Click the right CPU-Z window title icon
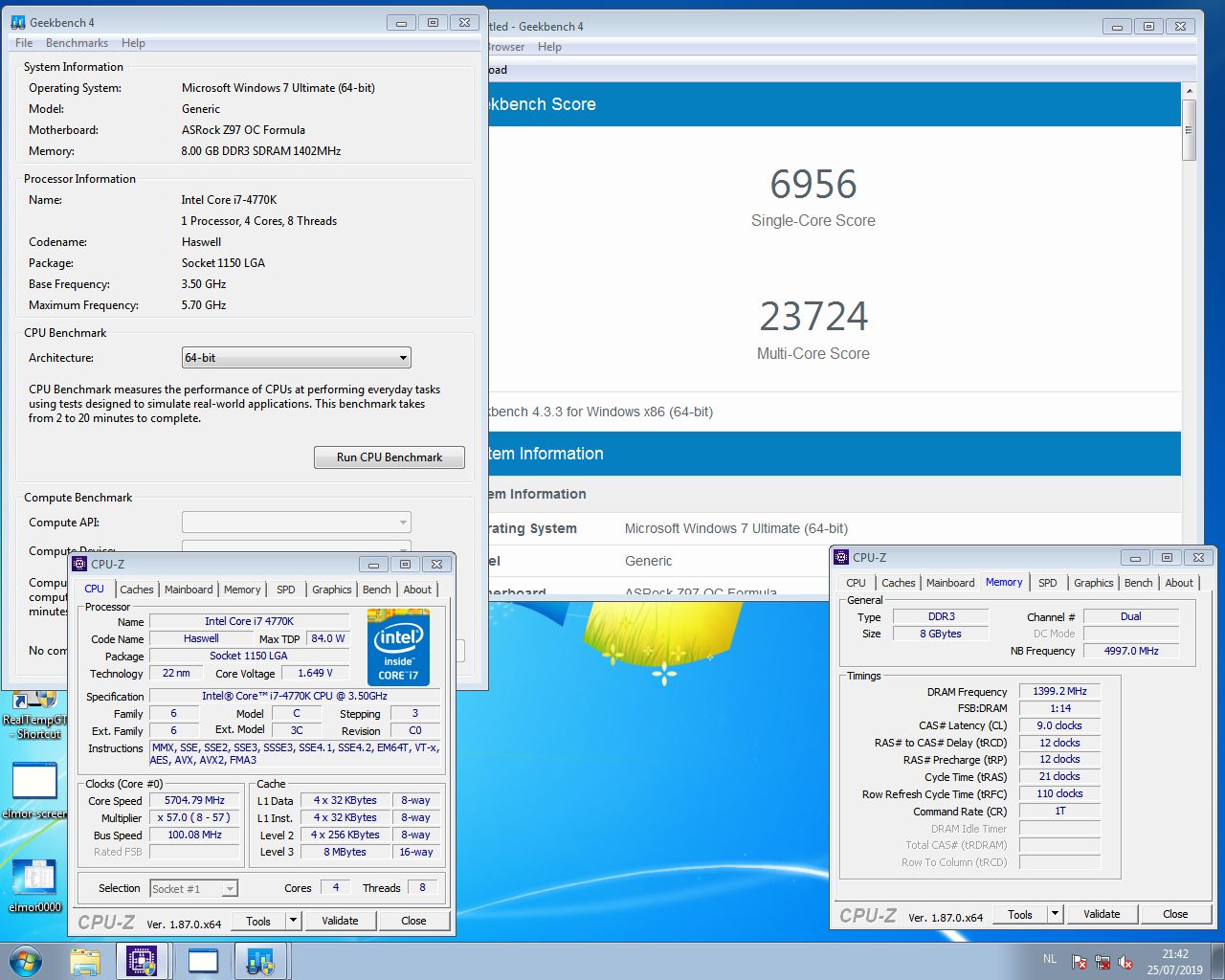This screenshot has height=980, width=1225. pos(842,557)
